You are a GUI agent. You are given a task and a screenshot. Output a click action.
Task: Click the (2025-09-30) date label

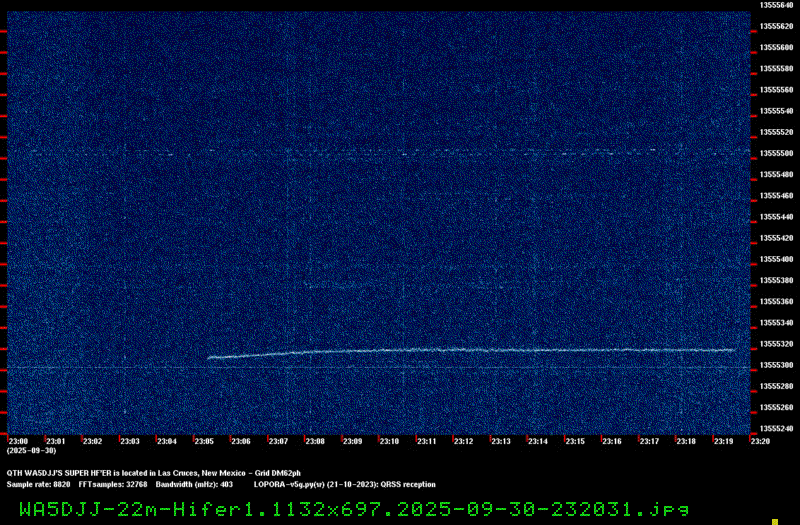[x=32, y=451]
